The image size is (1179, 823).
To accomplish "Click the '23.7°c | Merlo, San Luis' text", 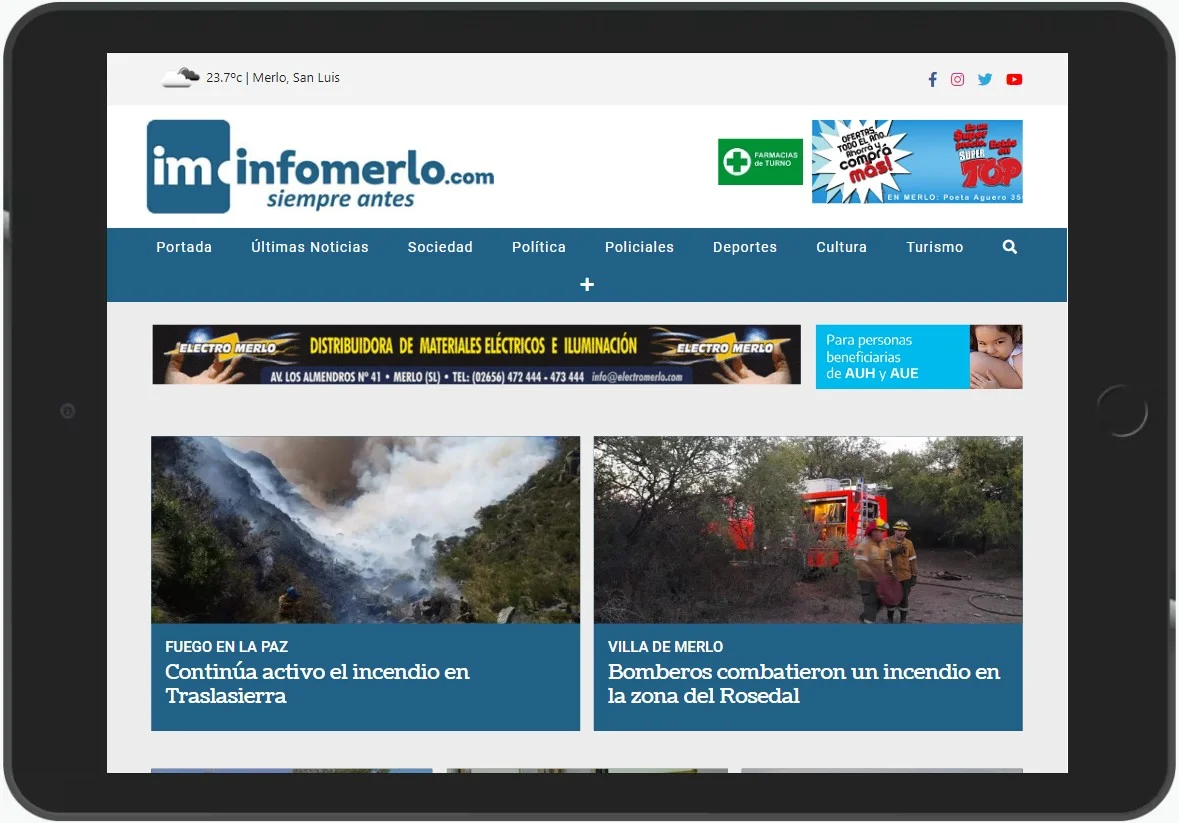I will (x=273, y=77).
